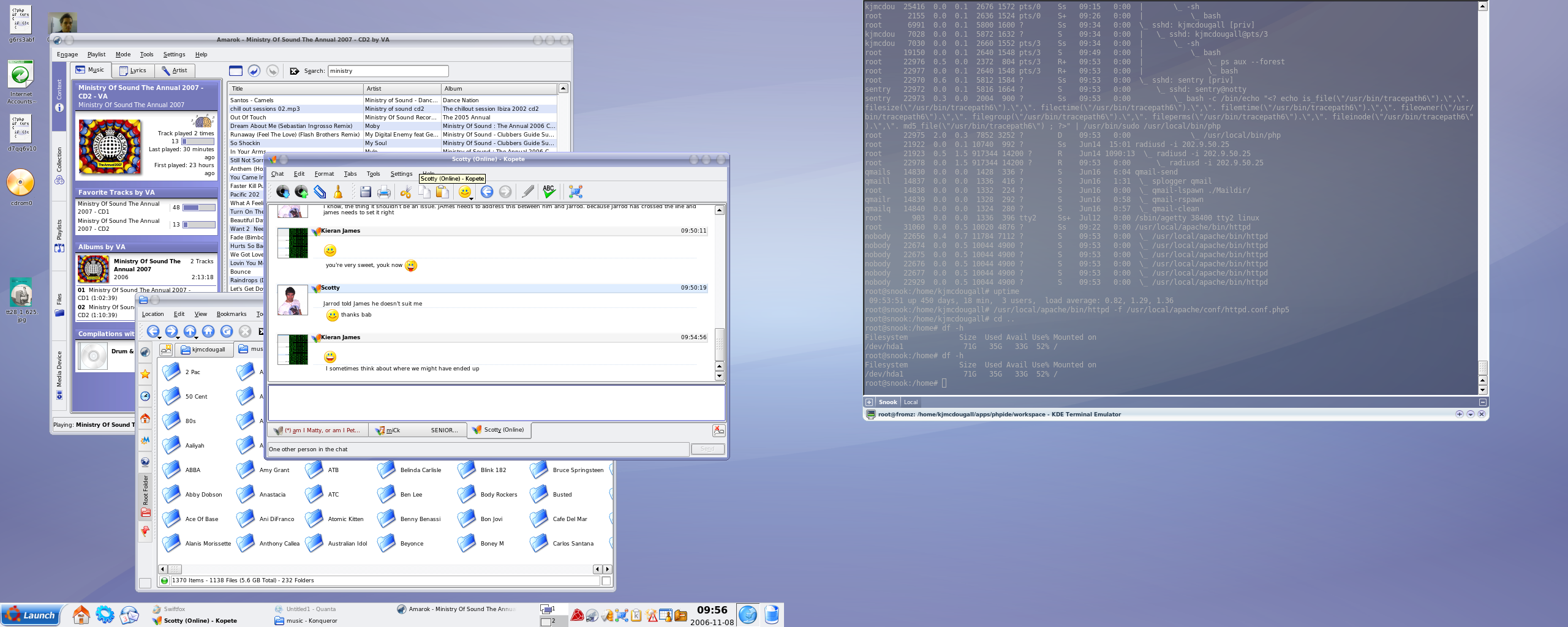
Task: Click the red Root Folder icon in Konqueror sidebar
Action: pos(145,512)
